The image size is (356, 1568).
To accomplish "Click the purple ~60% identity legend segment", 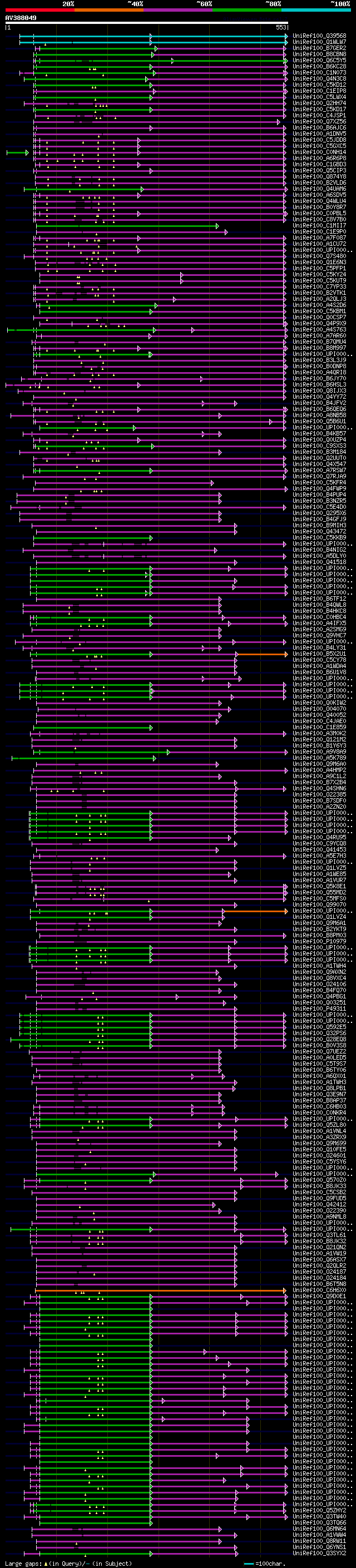I will [177, 10].
